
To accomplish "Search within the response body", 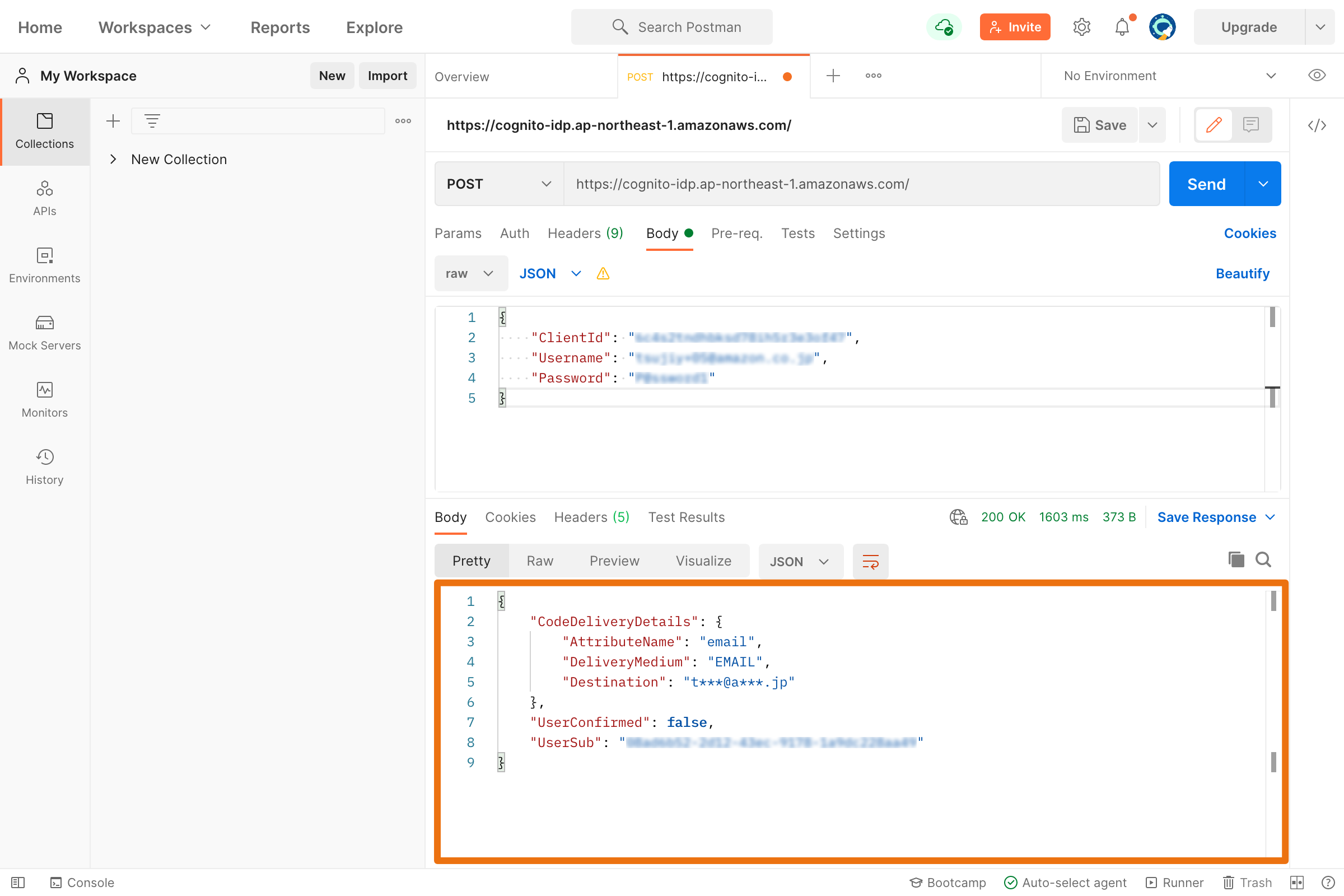I will coord(1263,559).
